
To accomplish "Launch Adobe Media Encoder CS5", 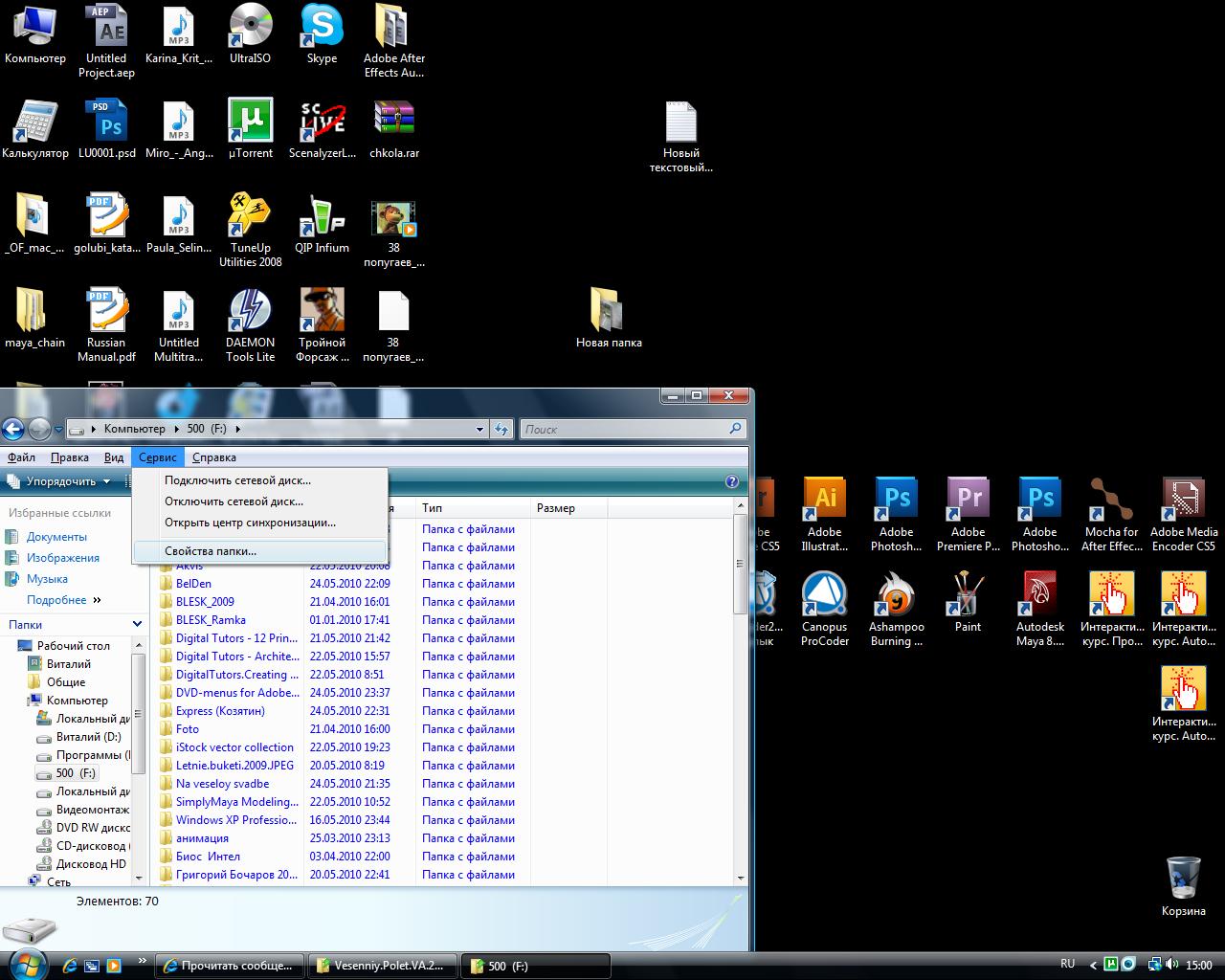I will pyautogui.click(x=1184, y=515).
